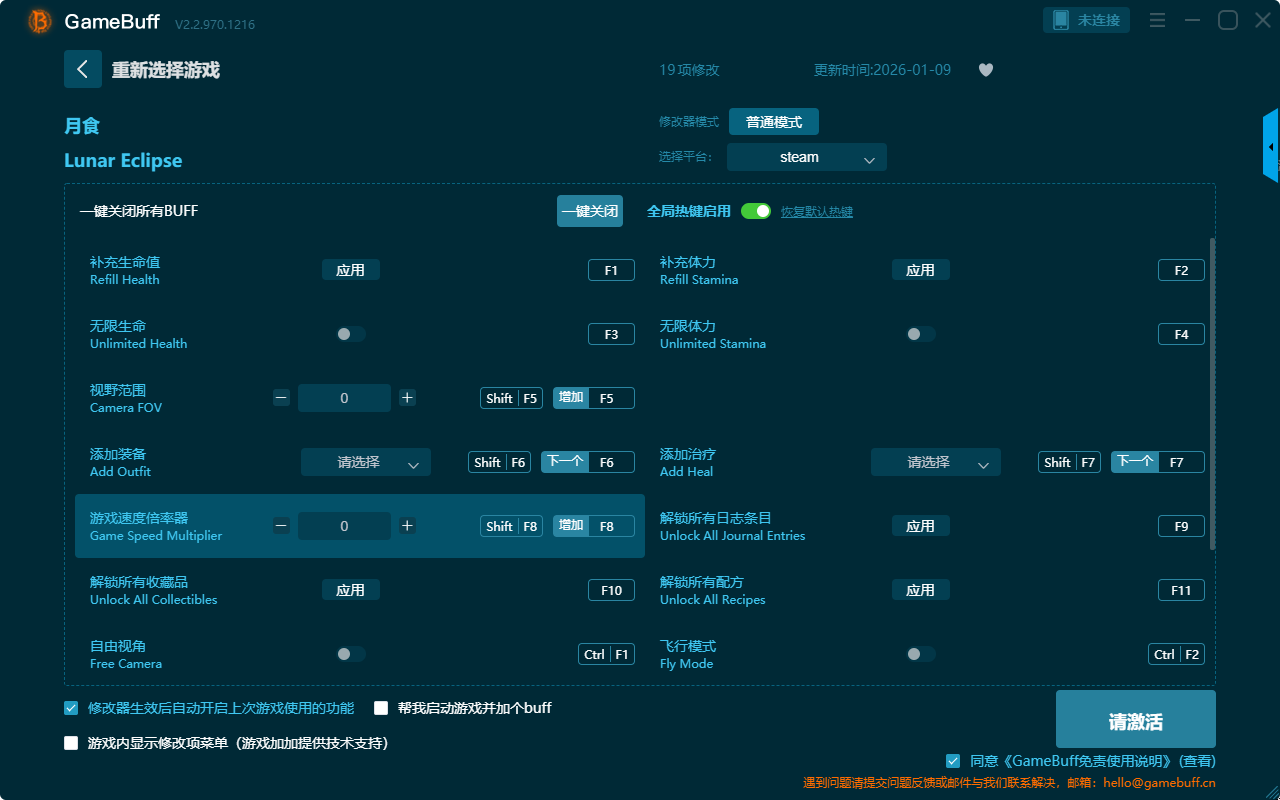Expand the blue side panel arrow
The height and width of the screenshot is (800, 1280).
(x=1271, y=146)
